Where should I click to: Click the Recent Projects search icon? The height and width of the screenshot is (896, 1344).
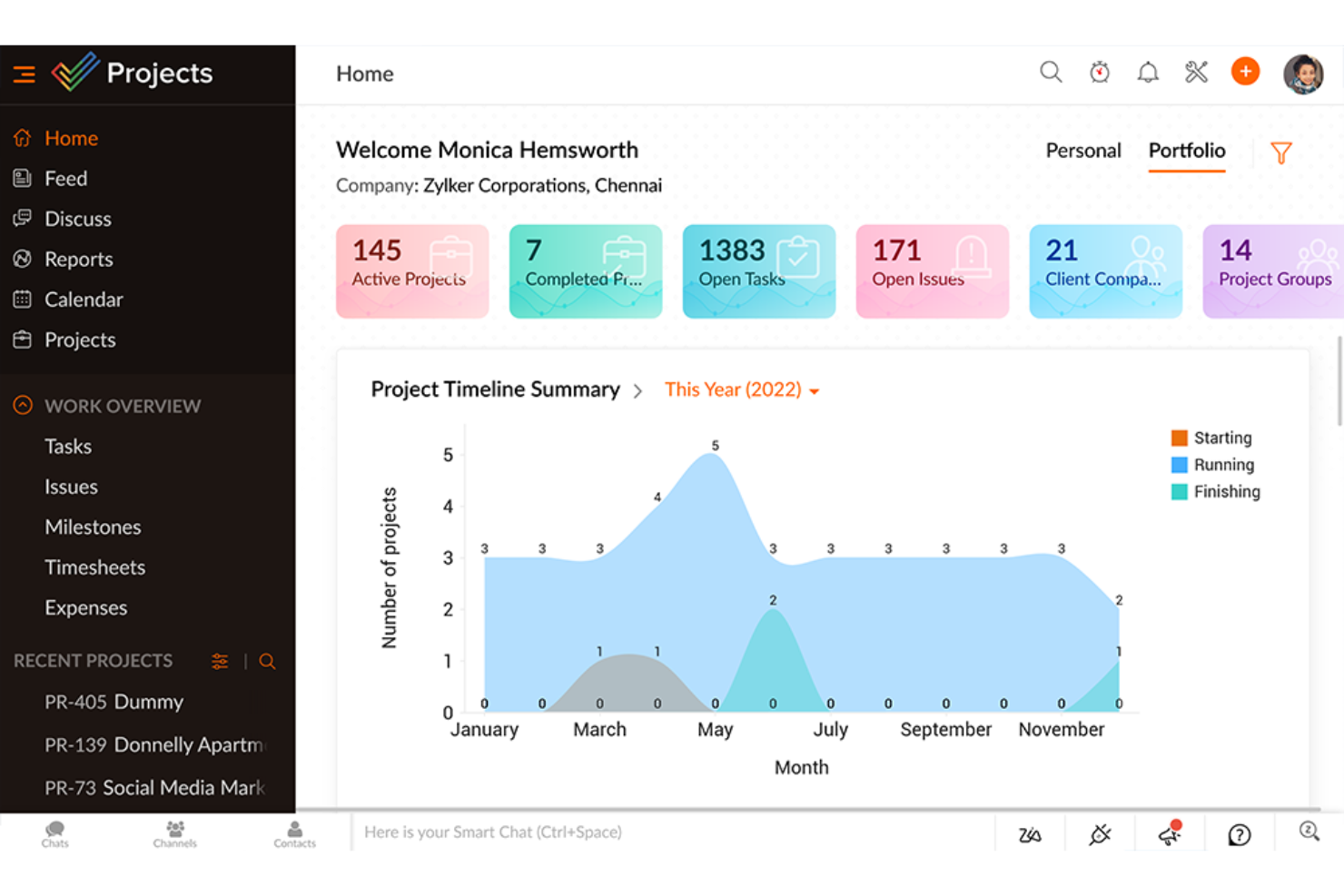267,661
